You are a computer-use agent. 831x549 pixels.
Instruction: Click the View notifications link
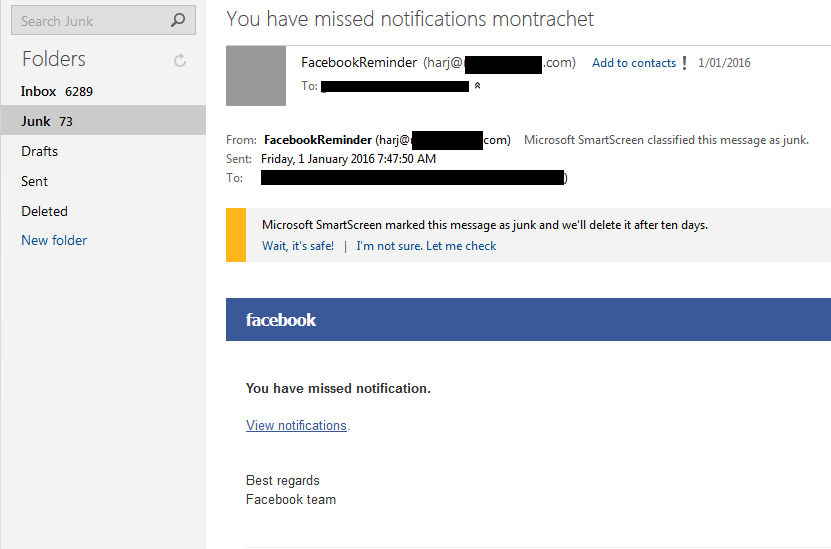[296, 425]
